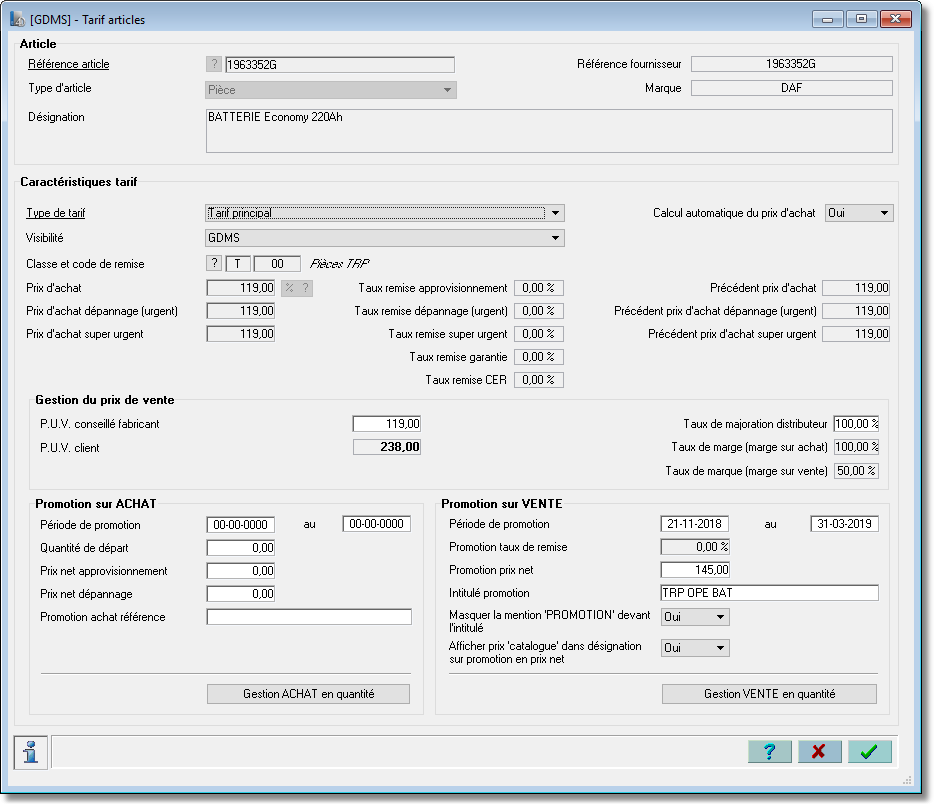Click Gestion ACHAT en quantité button
The height and width of the screenshot is (806, 934).
[x=309, y=694]
